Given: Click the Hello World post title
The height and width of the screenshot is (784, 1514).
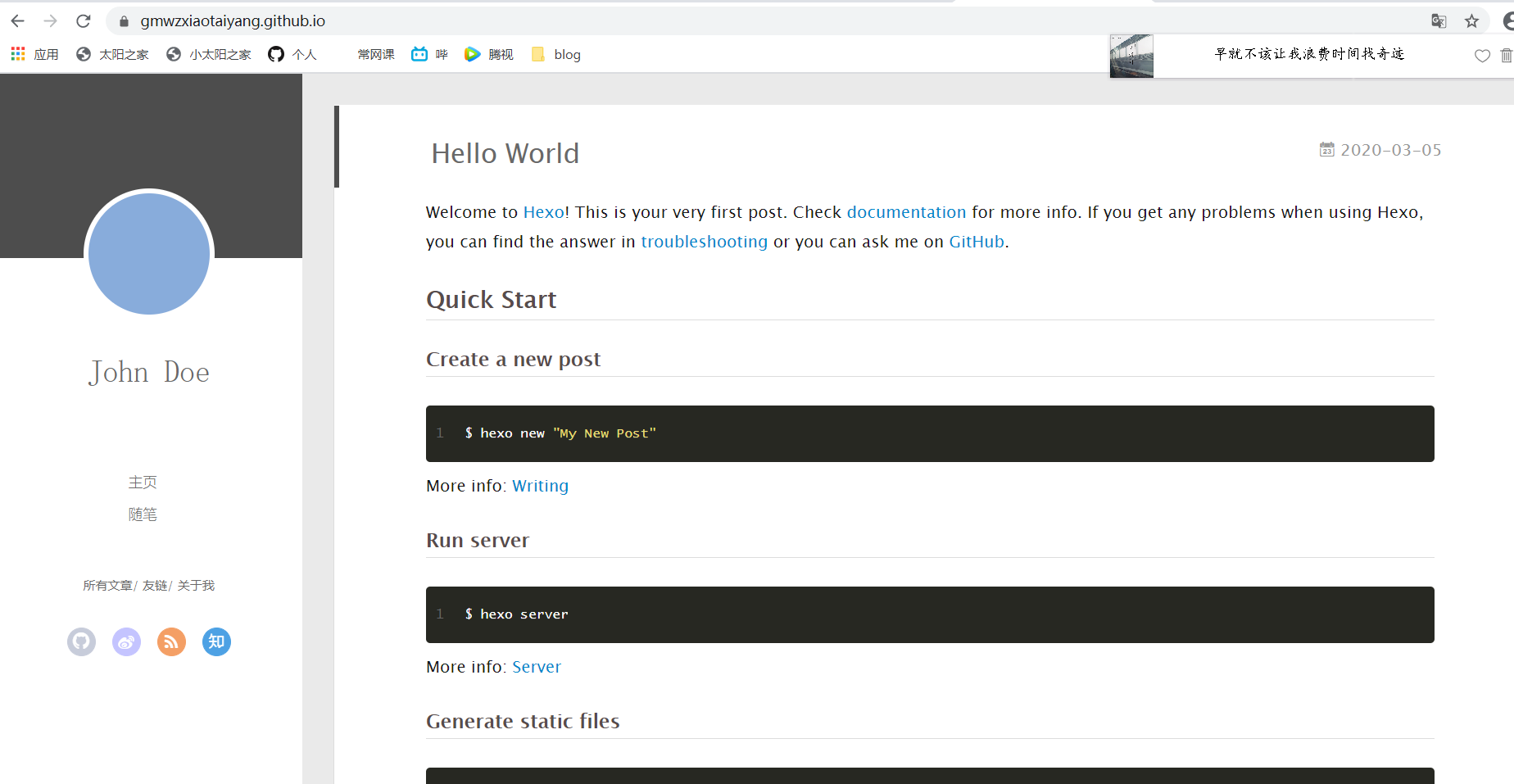Looking at the screenshot, I should point(505,153).
